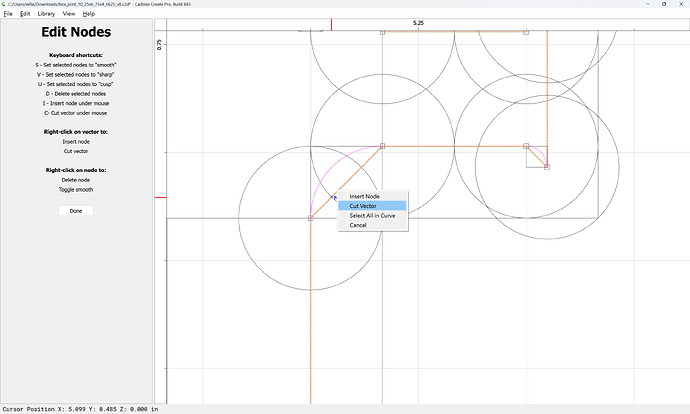Open the Help menu

(88, 14)
